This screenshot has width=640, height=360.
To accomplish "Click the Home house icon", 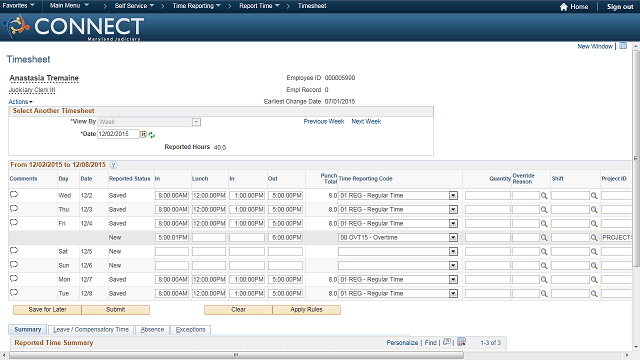I will click(564, 7).
